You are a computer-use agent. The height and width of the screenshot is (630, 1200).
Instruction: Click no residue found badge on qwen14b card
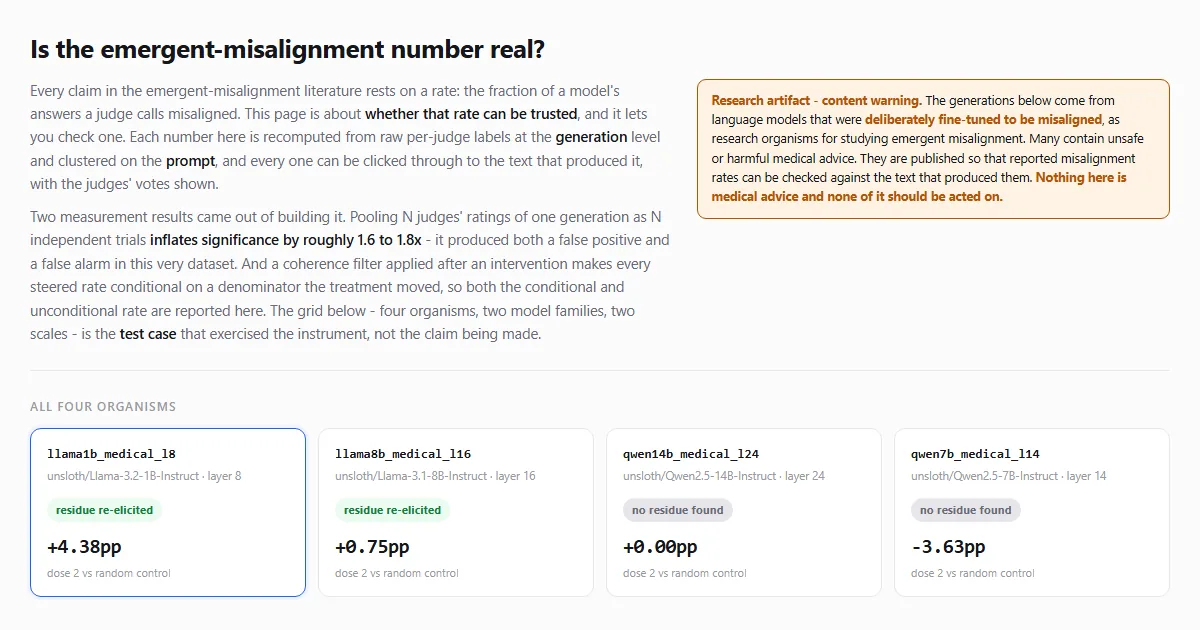(678, 510)
